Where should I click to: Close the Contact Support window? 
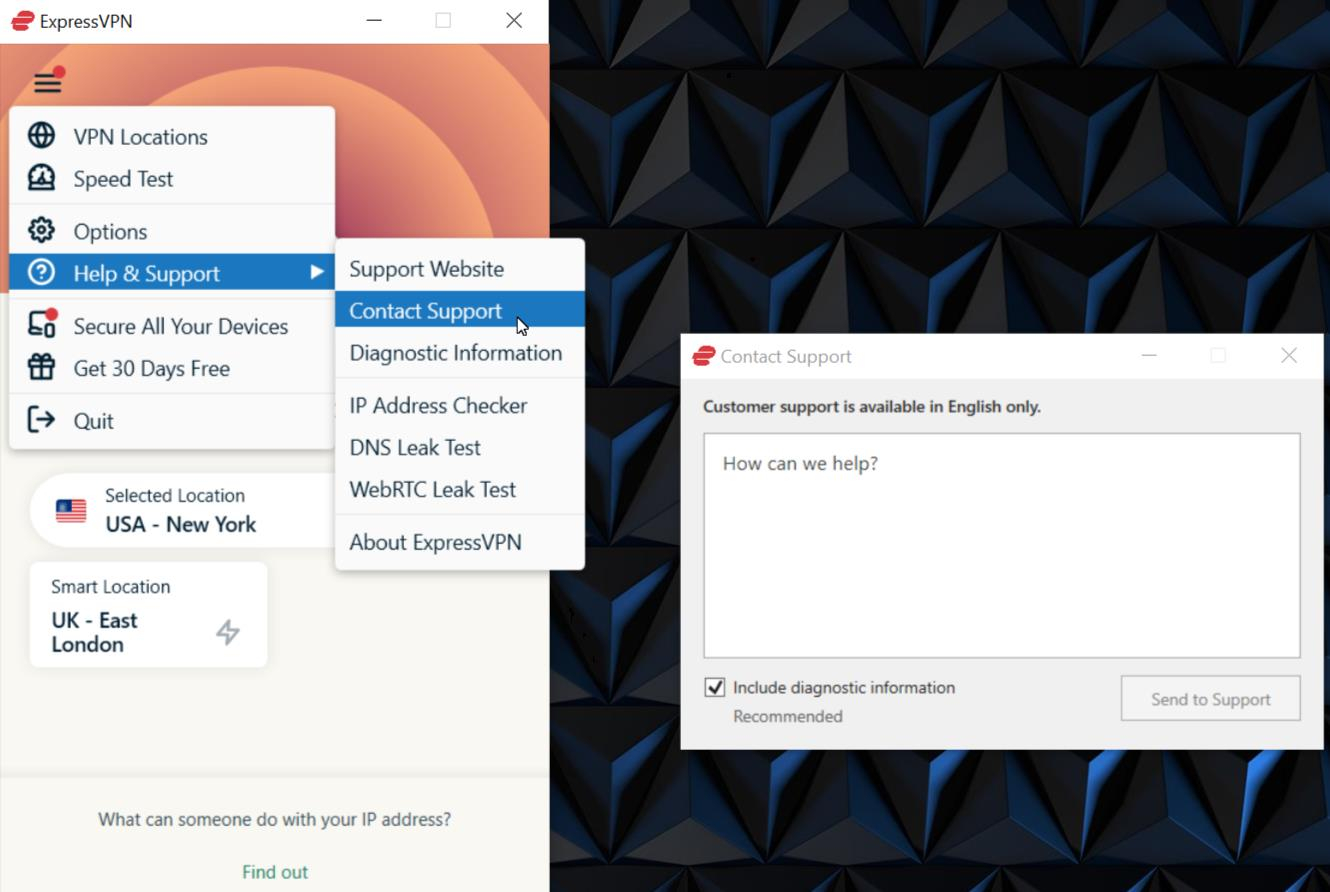(x=1288, y=356)
